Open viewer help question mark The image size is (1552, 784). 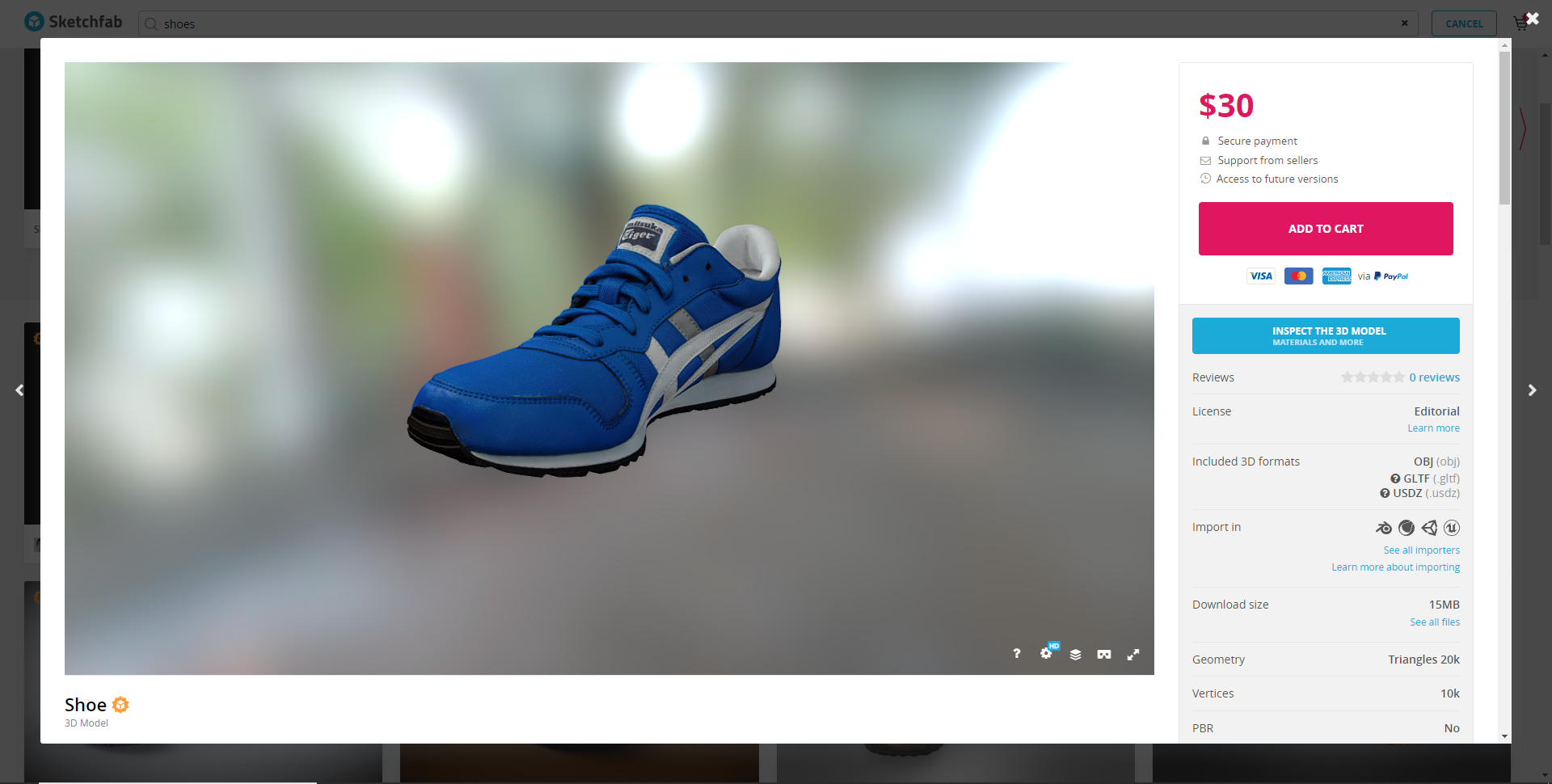pos(1017,654)
